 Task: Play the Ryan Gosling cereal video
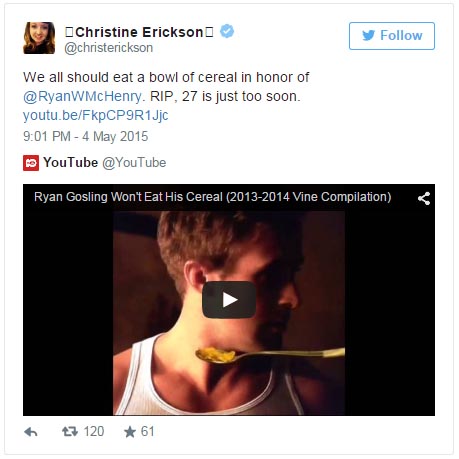point(229,300)
